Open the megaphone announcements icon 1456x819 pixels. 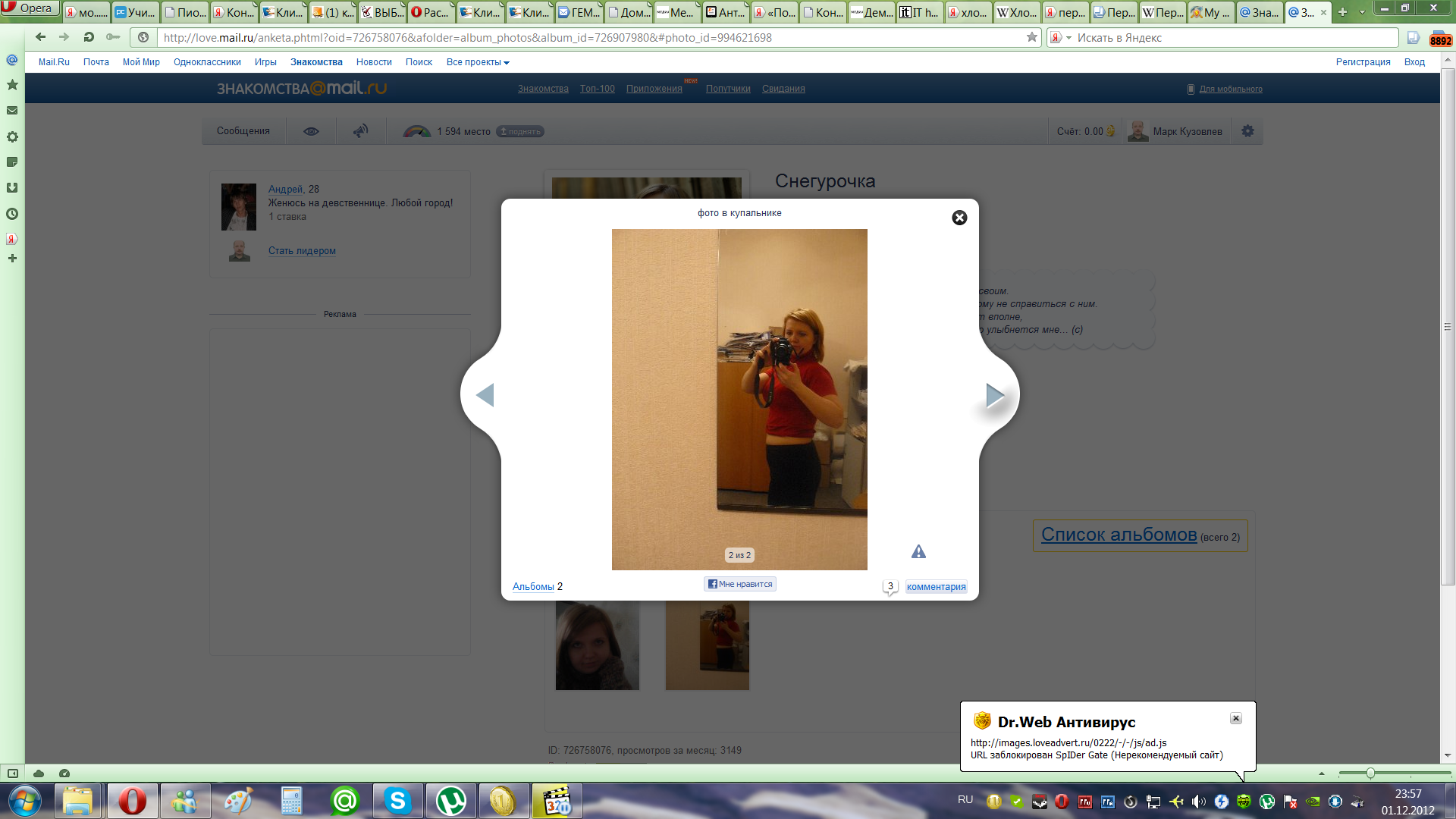pyautogui.click(x=360, y=131)
